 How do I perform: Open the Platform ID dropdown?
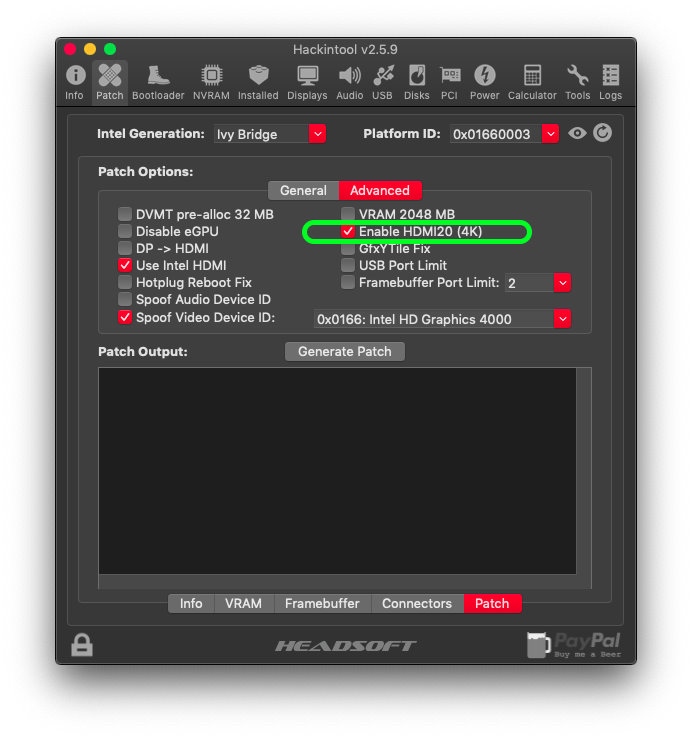tap(550, 134)
